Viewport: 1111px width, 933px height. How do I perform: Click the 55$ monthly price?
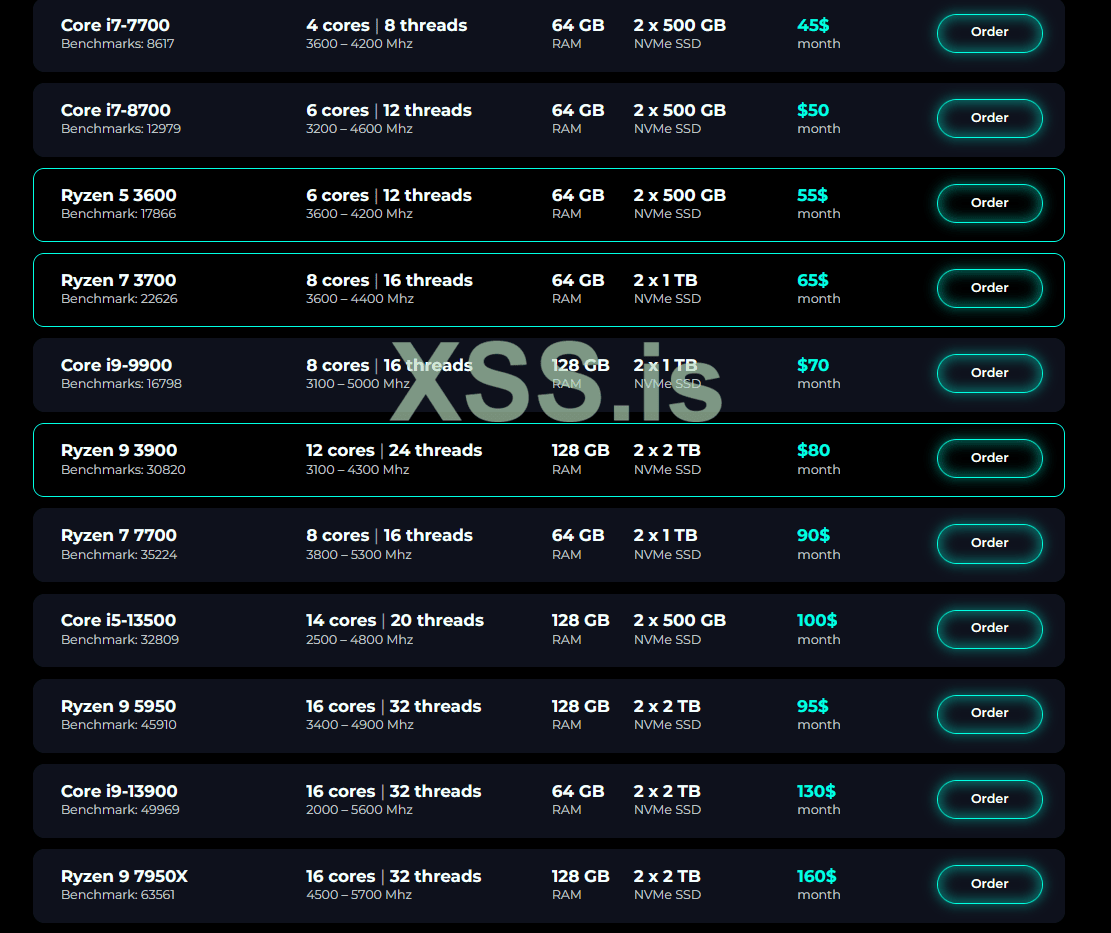click(812, 196)
